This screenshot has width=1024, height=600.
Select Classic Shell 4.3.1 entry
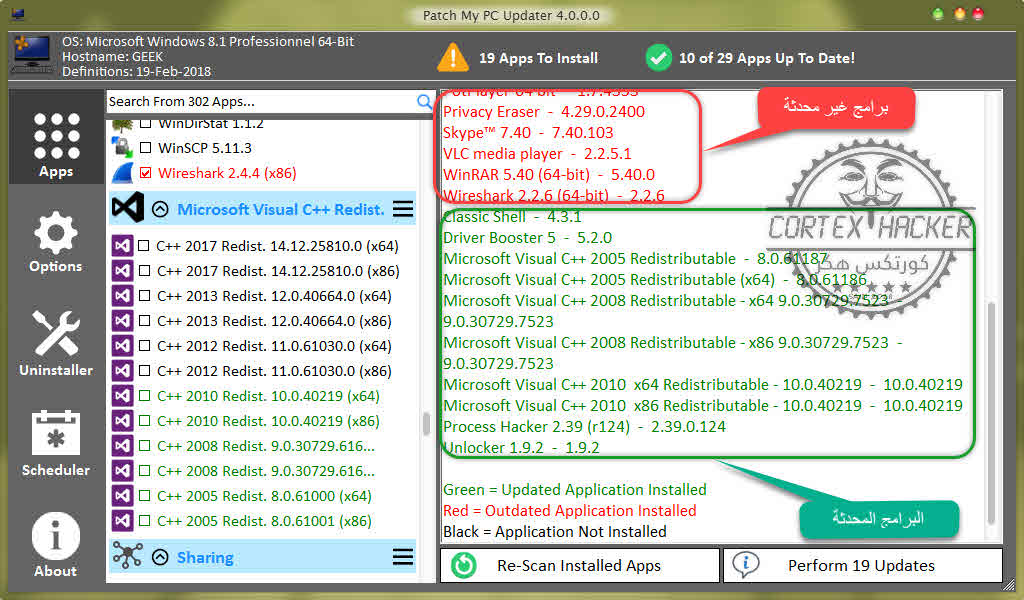[512, 217]
